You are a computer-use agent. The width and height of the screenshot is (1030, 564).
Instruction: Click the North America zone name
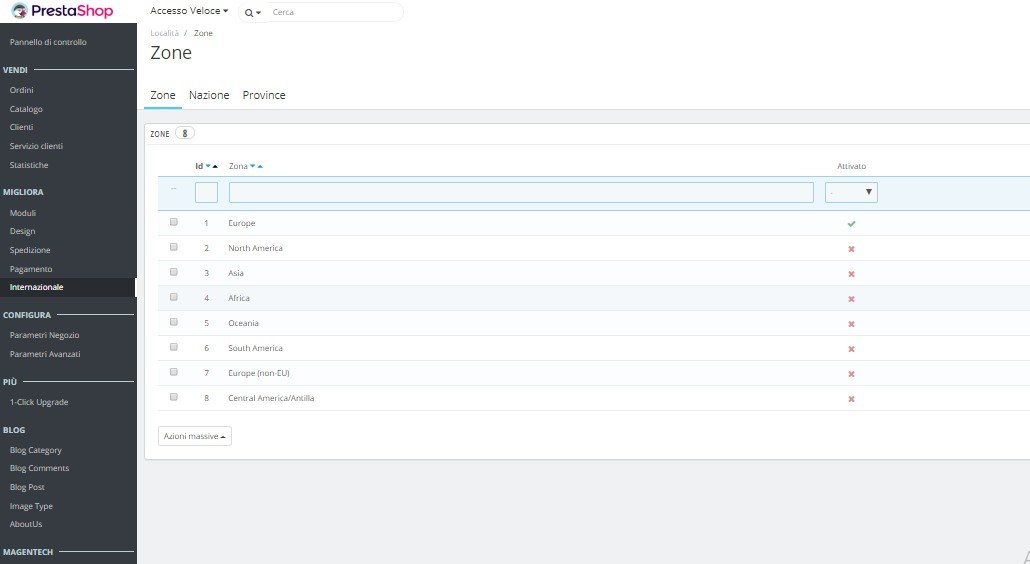click(x=256, y=248)
